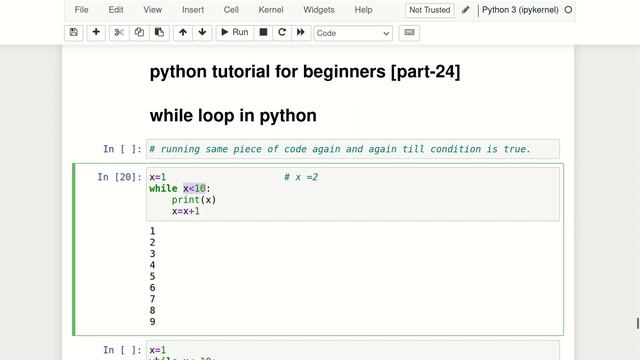
Task: Copy selected cells icon
Action: (x=139, y=33)
